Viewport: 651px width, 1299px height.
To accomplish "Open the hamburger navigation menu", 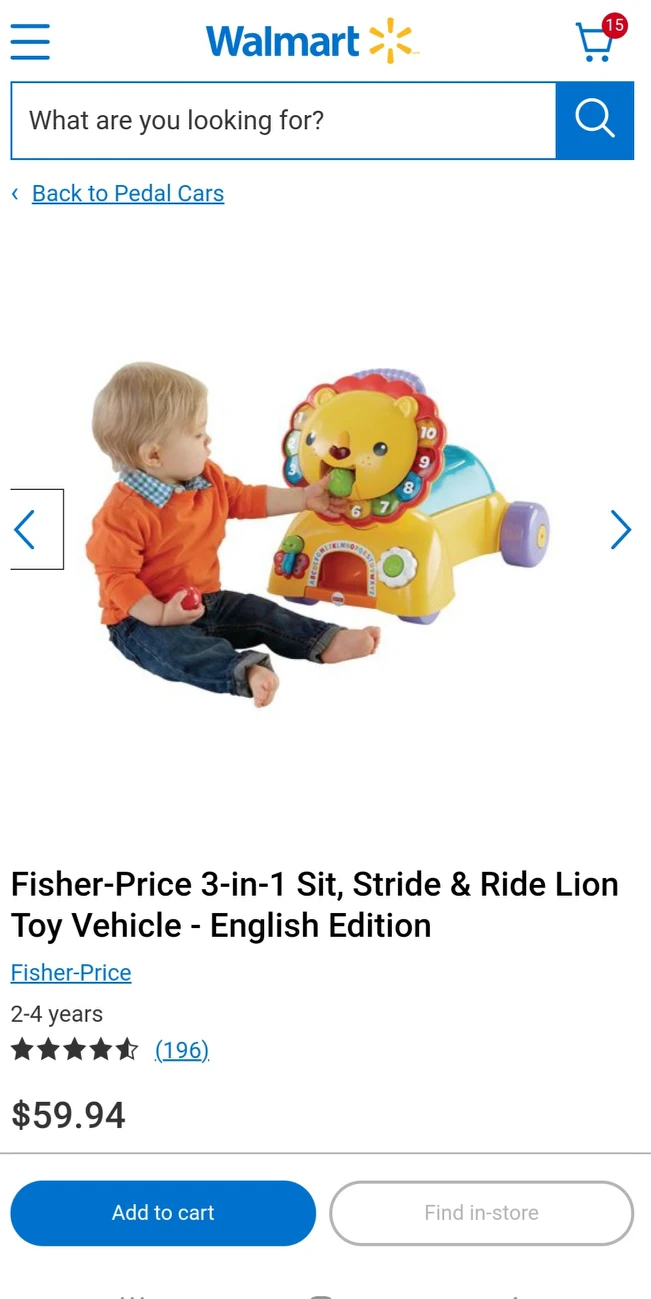I will 30,41.
